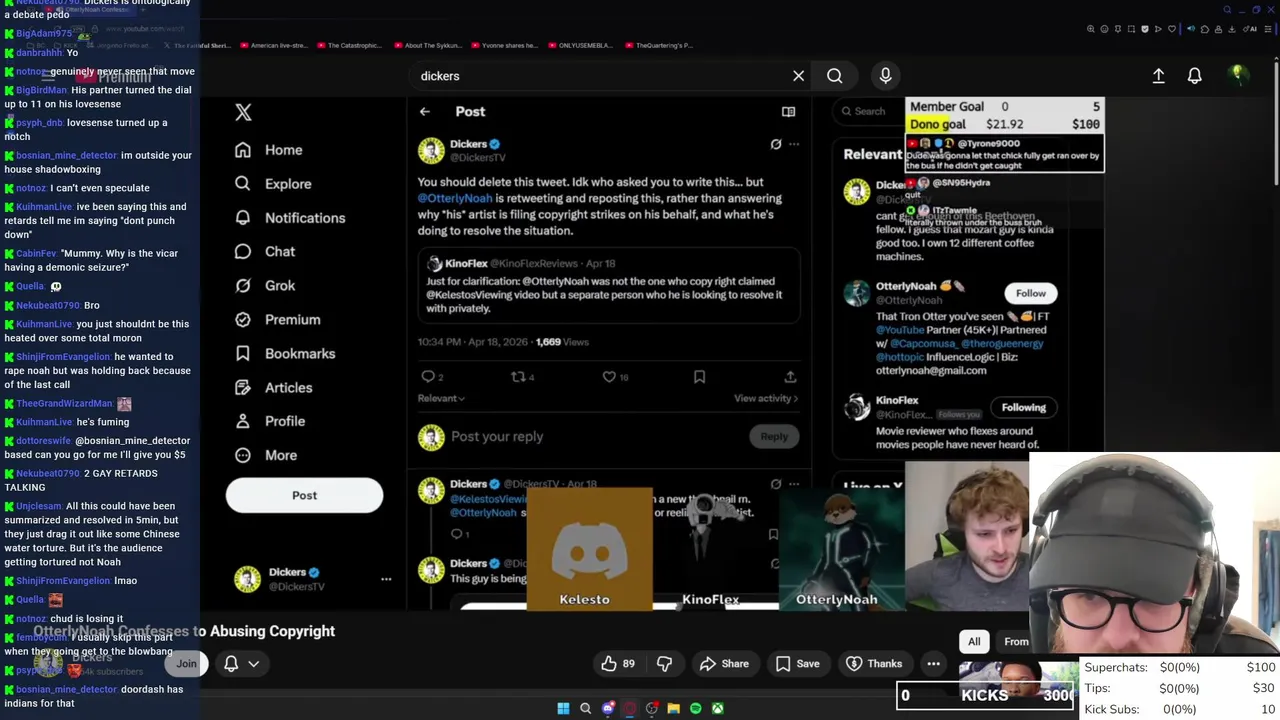
Task: Open the quoted KinoFlex tweet
Action: (609, 286)
